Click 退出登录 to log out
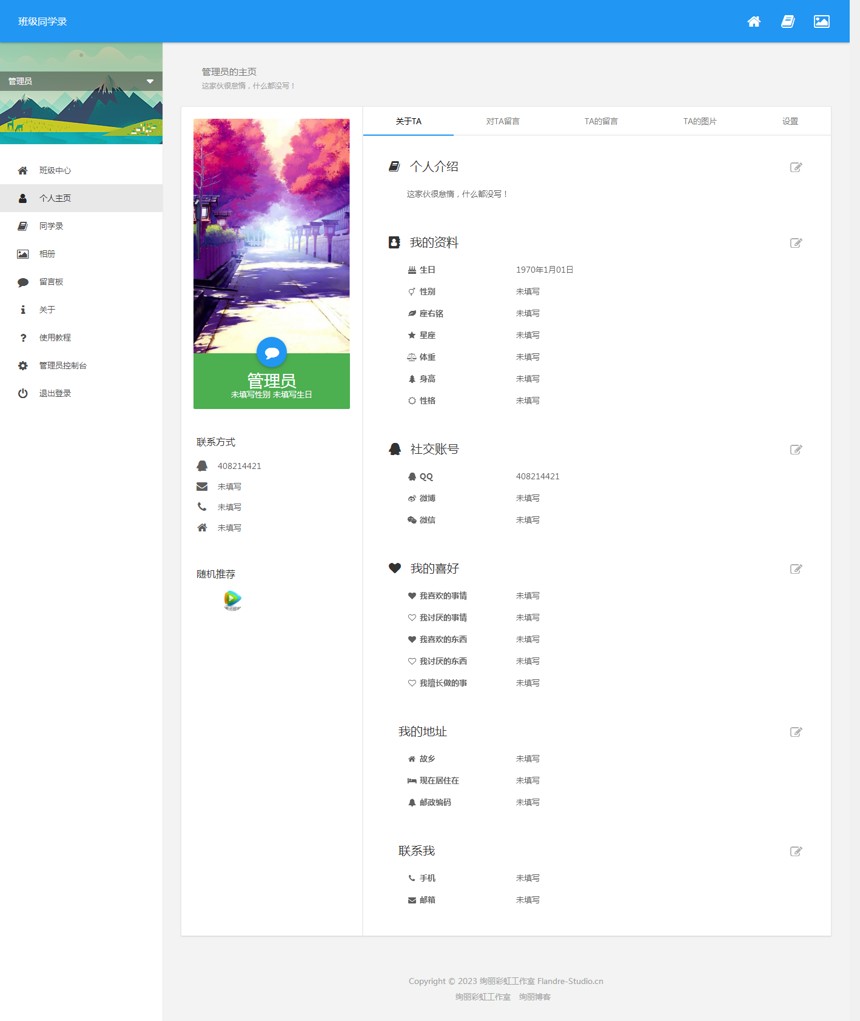Viewport: 860px width, 1021px height. (x=81, y=393)
